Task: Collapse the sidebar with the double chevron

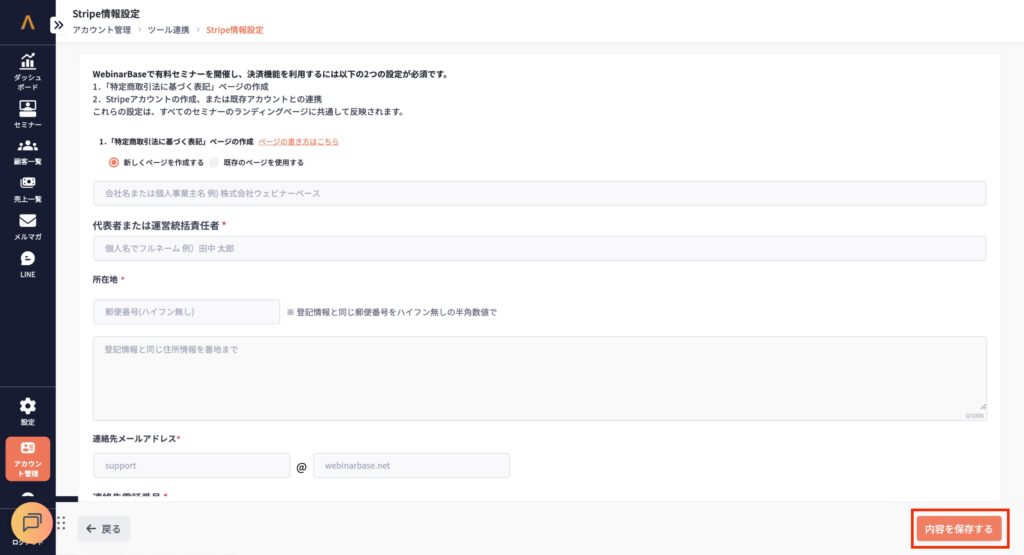Action: (x=58, y=25)
